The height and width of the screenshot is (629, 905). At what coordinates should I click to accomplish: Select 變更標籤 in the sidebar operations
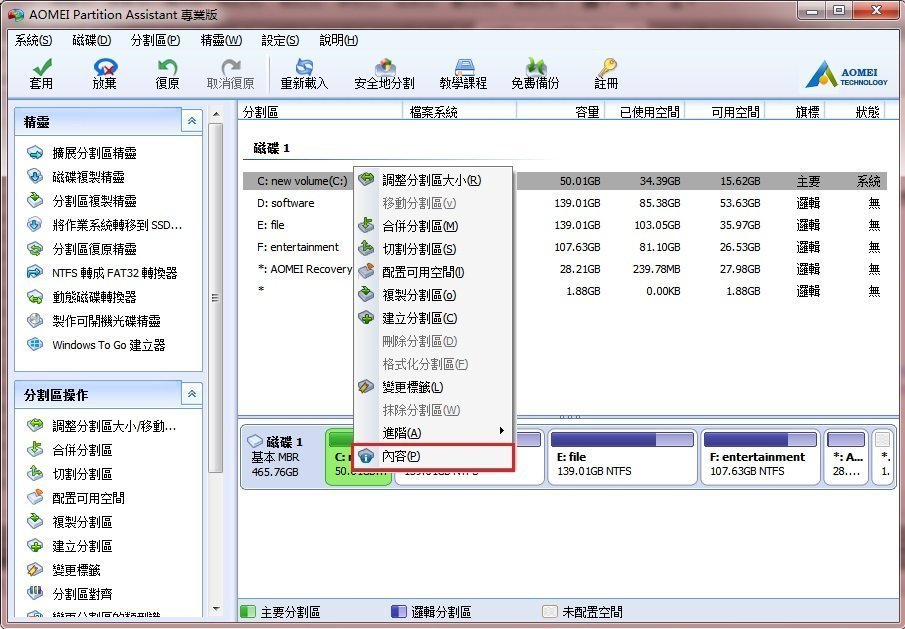click(x=64, y=570)
